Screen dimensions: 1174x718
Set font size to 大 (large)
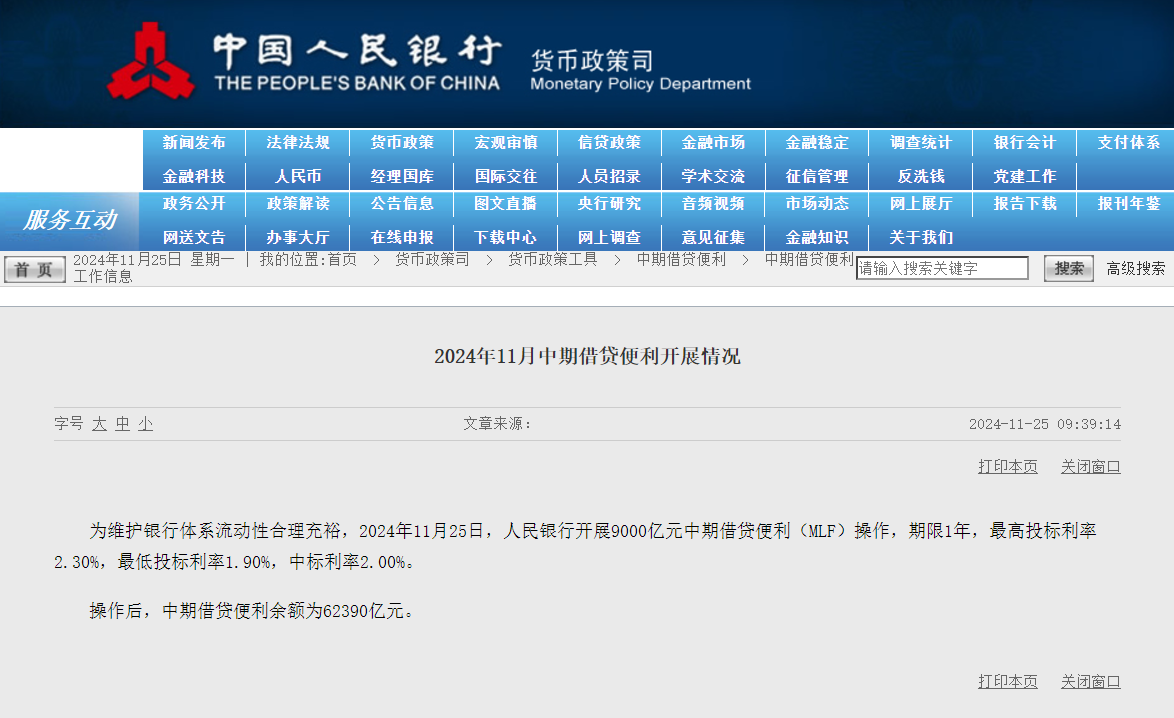[x=99, y=424]
